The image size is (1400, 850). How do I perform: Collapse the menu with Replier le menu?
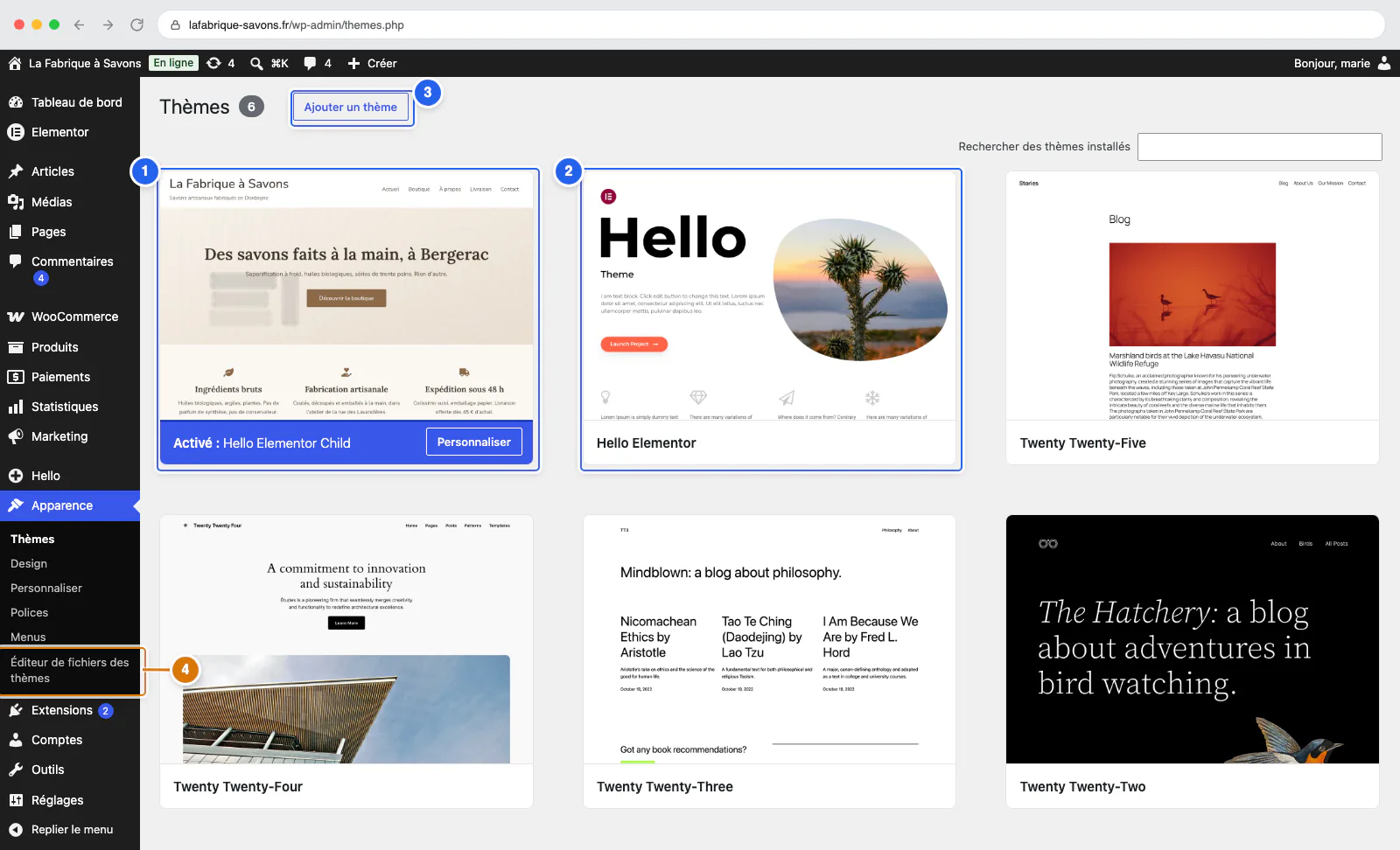(x=70, y=829)
